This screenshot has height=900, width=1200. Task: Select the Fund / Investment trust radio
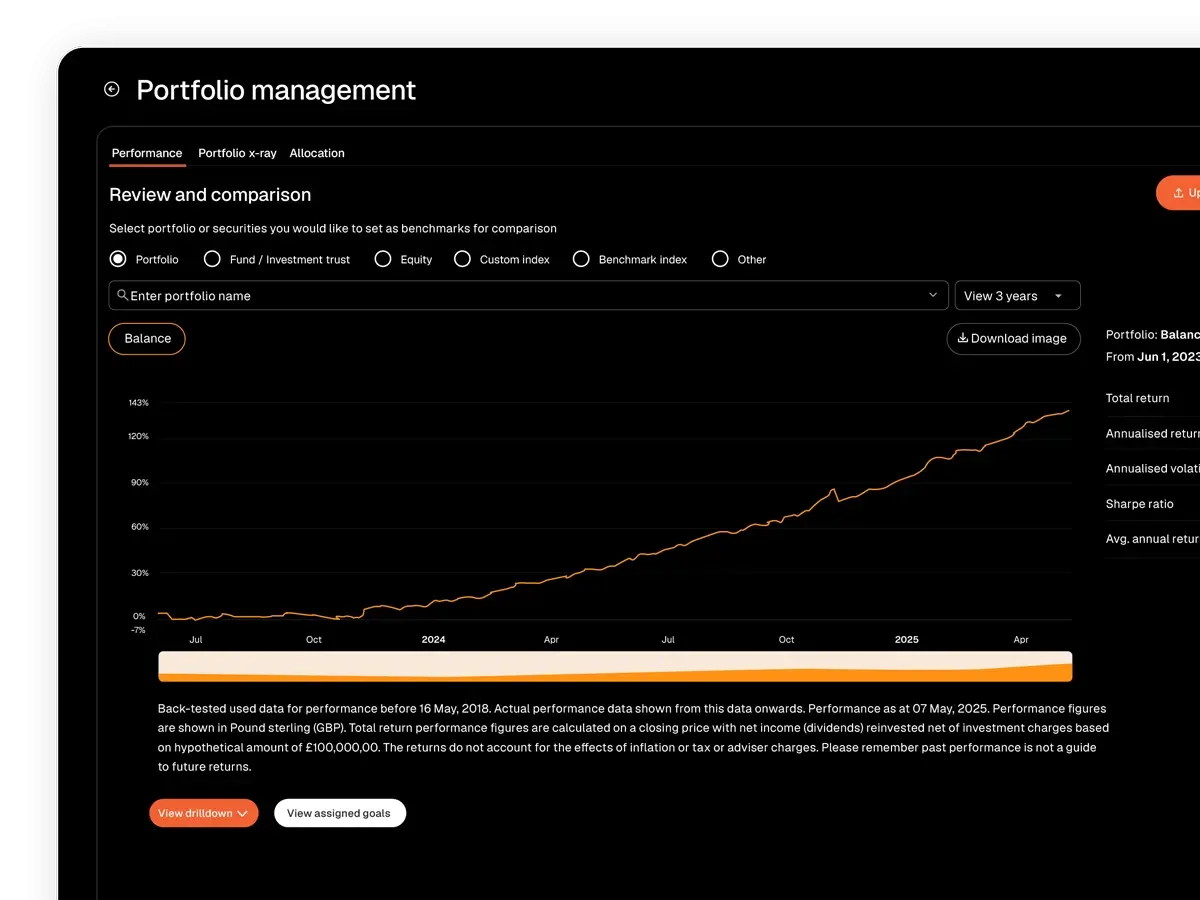click(x=212, y=259)
